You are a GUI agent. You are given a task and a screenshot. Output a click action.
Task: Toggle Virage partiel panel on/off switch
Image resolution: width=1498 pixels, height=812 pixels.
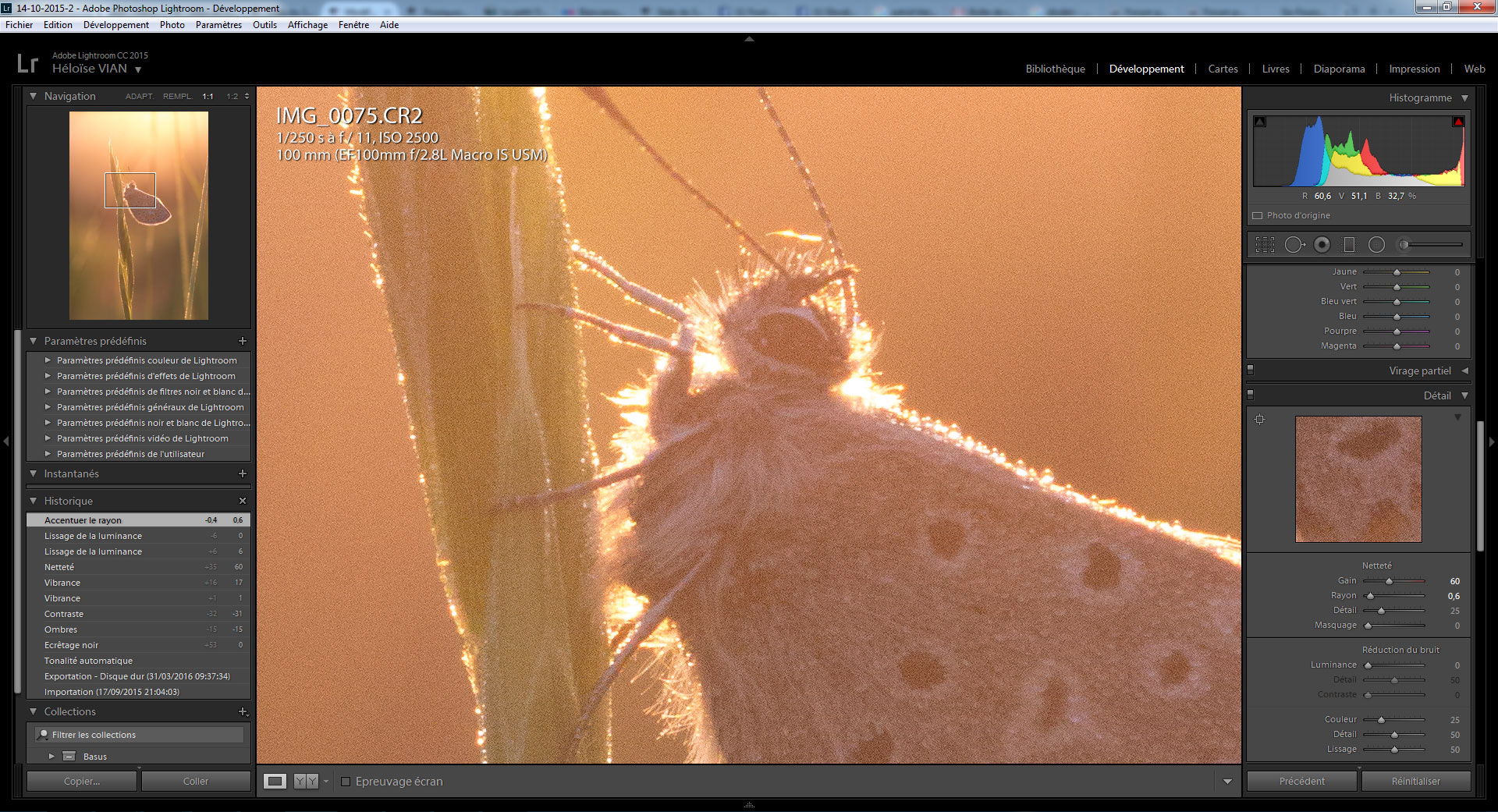1250,370
